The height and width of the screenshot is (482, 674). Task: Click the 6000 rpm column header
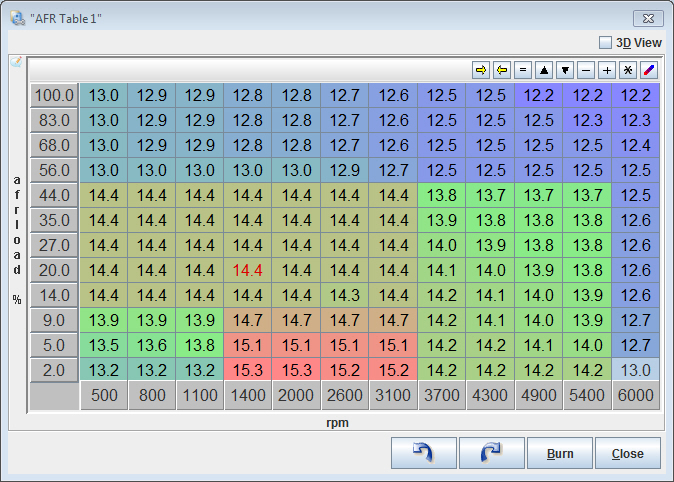635,395
